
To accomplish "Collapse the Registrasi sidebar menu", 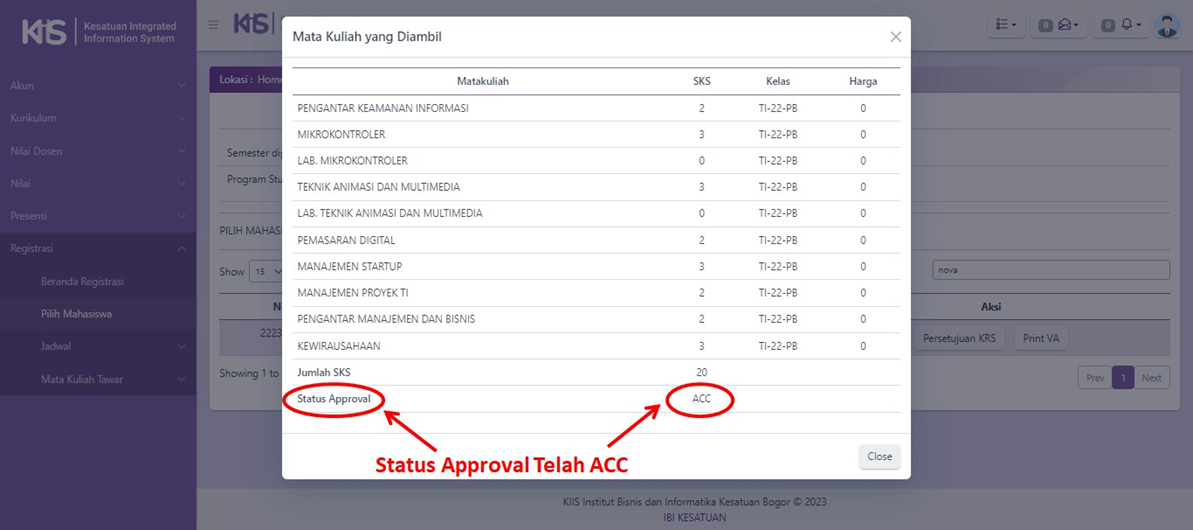I will click(97, 248).
